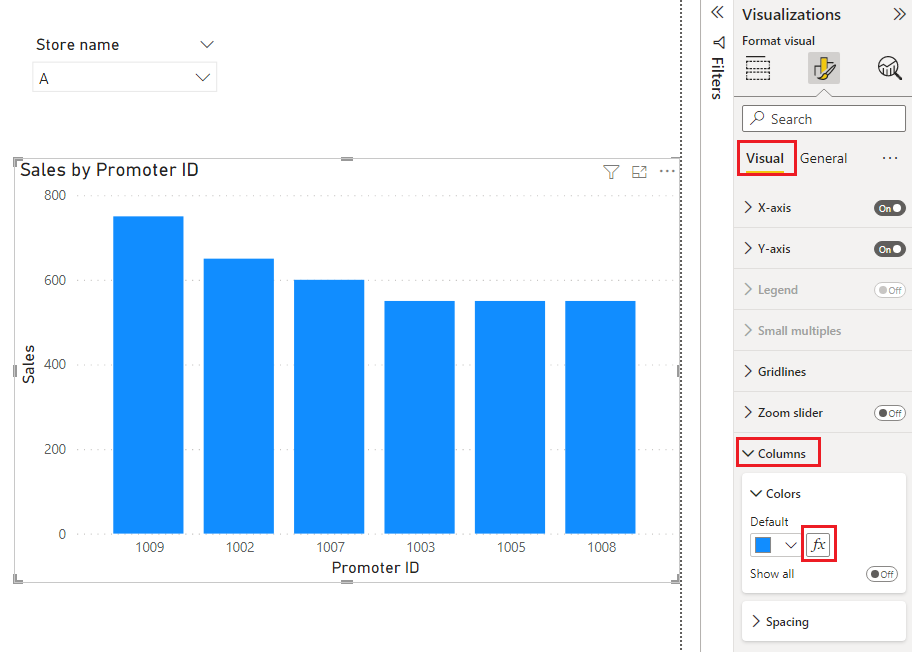912x652 pixels.
Task: Collapse Filters pane with double left chevron
Action: pyautogui.click(x=717, y=12)
